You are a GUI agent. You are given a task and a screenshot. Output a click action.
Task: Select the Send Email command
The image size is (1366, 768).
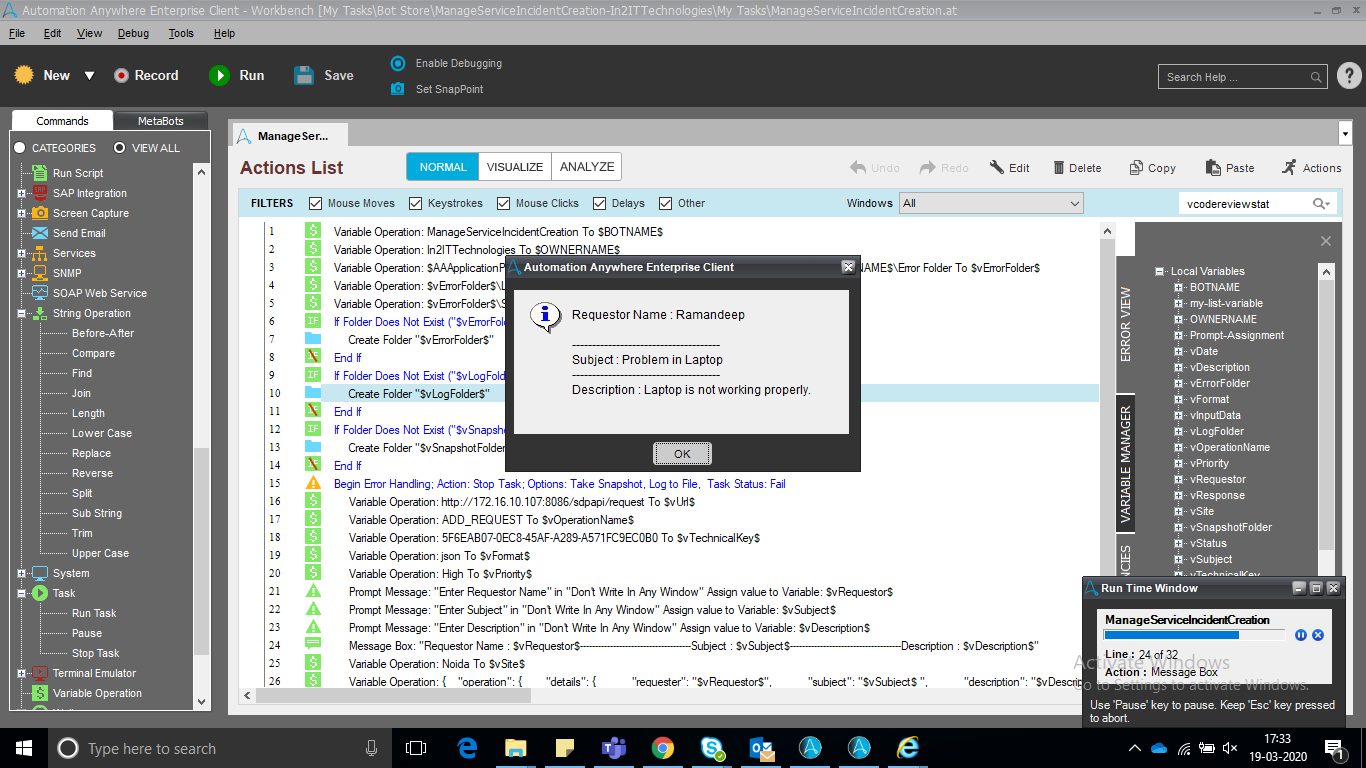pyautogui.click(x=79, y=233)
